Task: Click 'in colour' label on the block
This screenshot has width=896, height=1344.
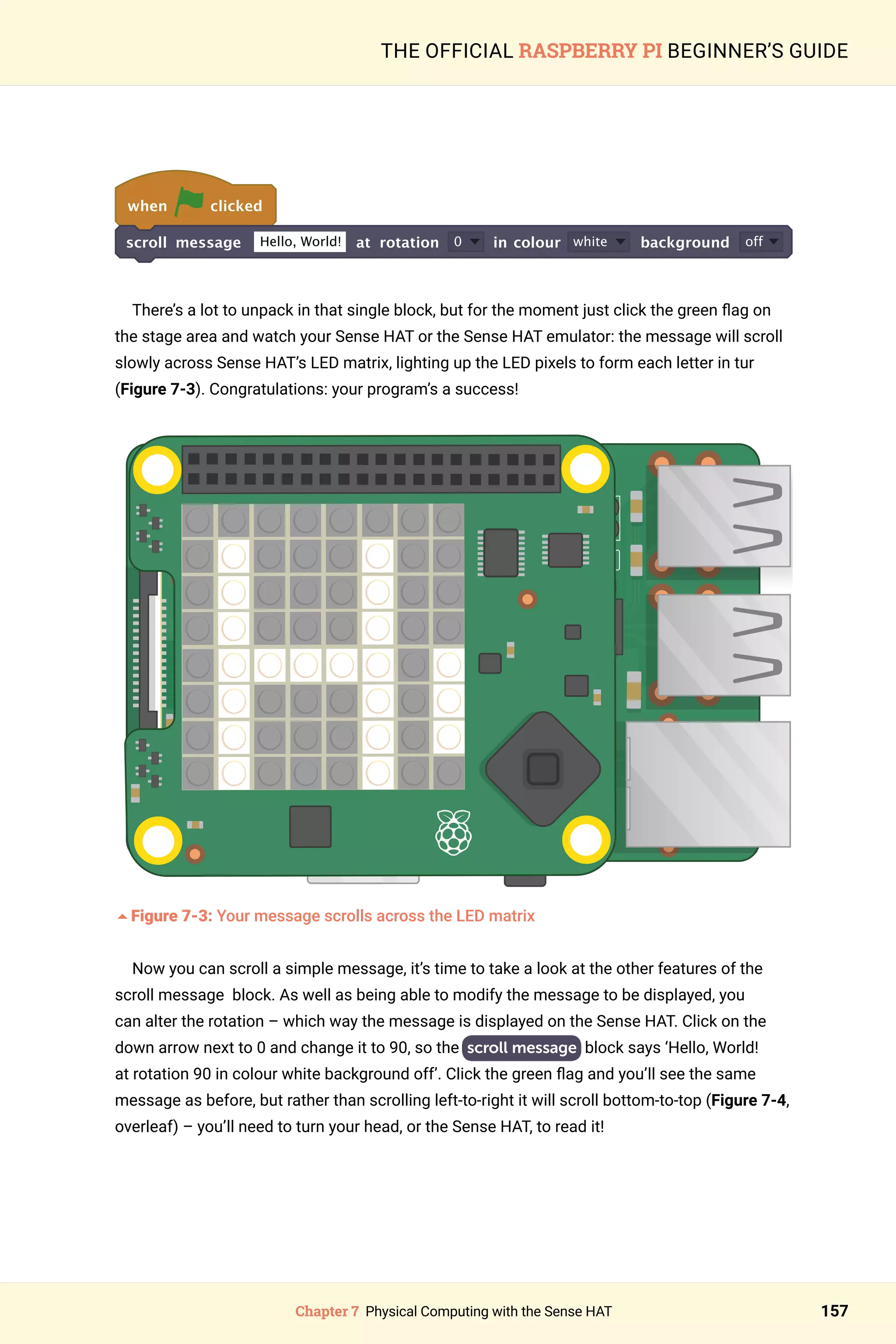Action: point(527,242)
